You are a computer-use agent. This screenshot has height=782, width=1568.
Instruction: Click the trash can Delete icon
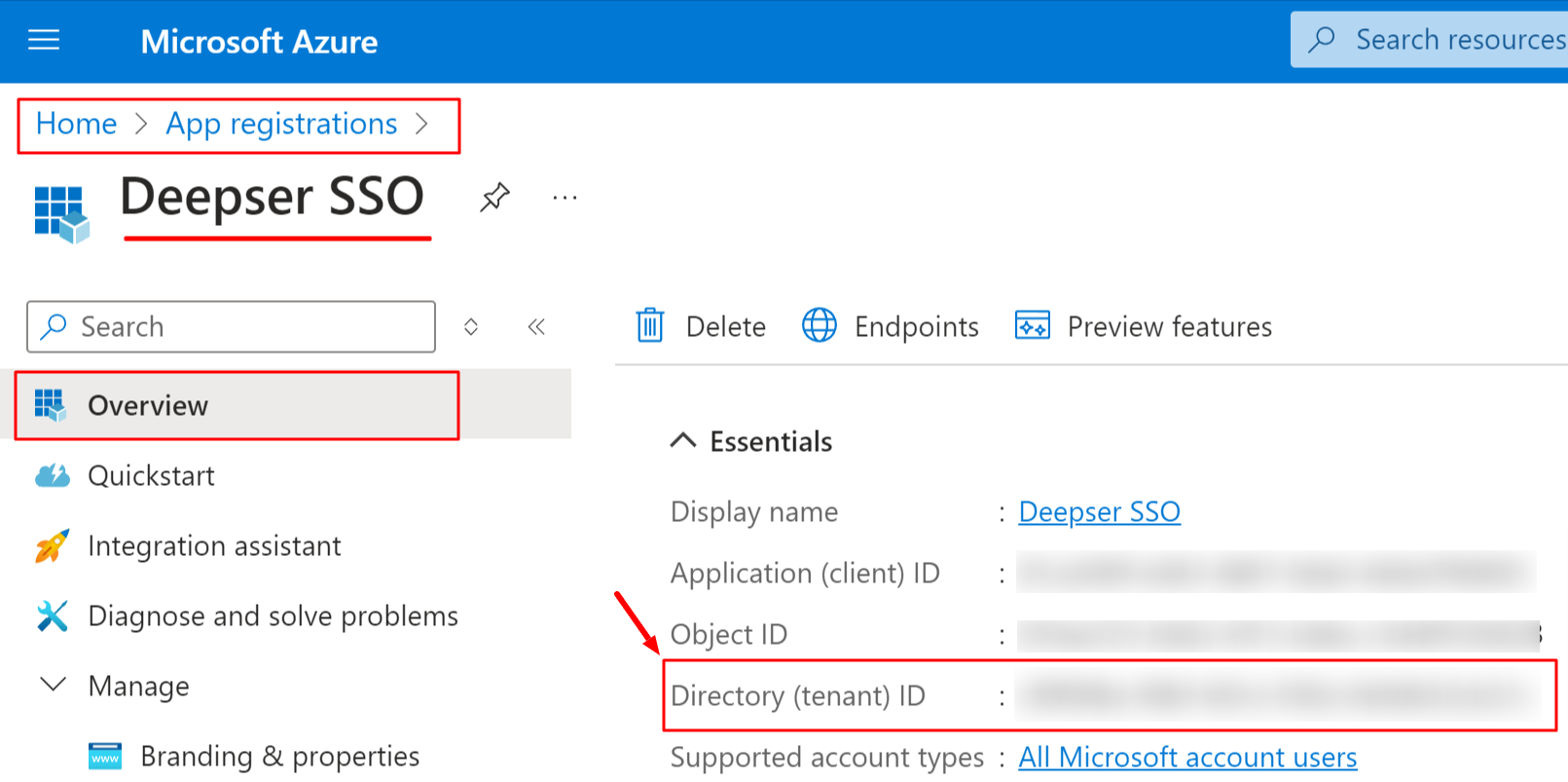click(650, 325)
